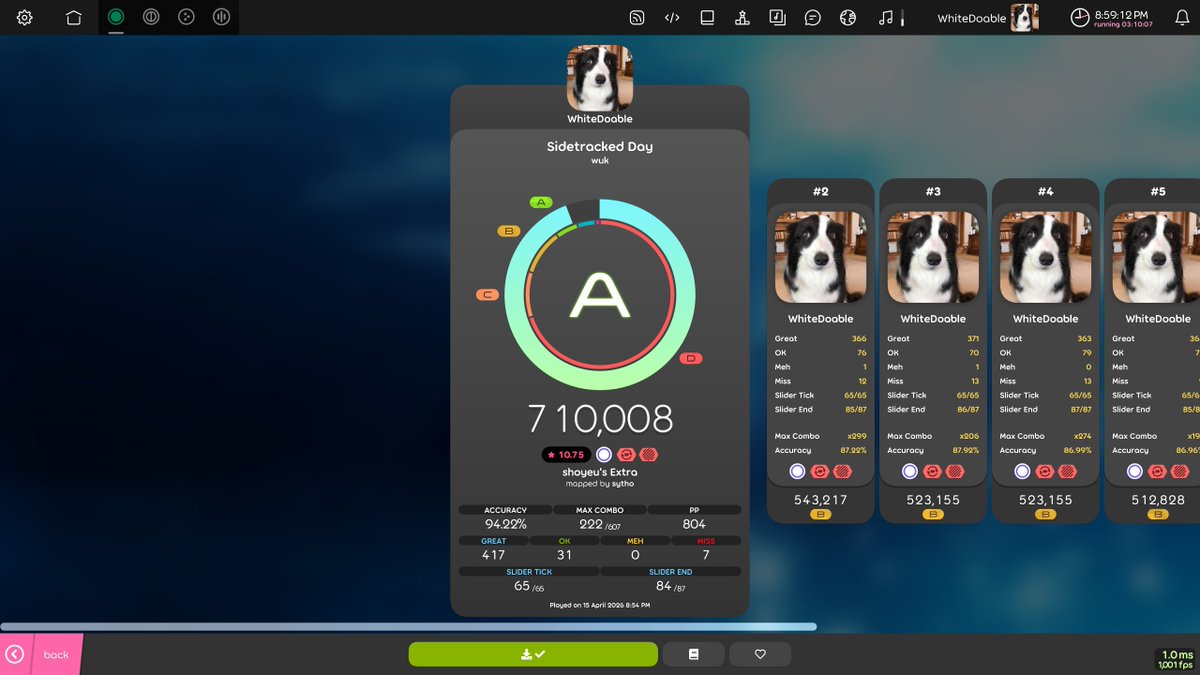Viewport: 1200px width, 675px height.
Task: Click the collection button beside download
Action: tap(694, 654)
